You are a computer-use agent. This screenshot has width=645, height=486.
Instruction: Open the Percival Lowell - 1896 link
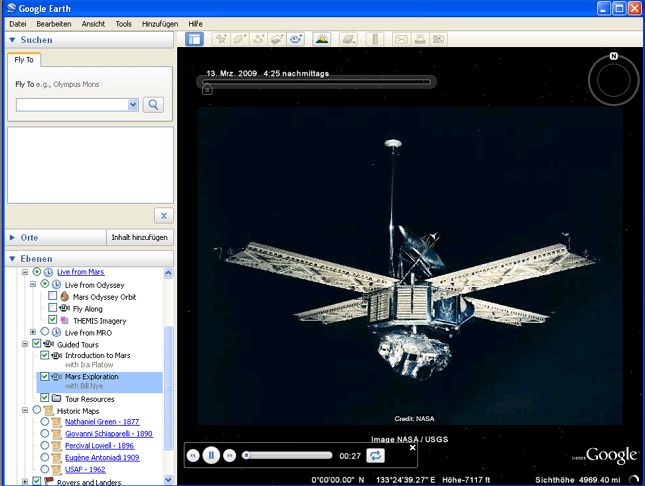(x=100, y=446)
